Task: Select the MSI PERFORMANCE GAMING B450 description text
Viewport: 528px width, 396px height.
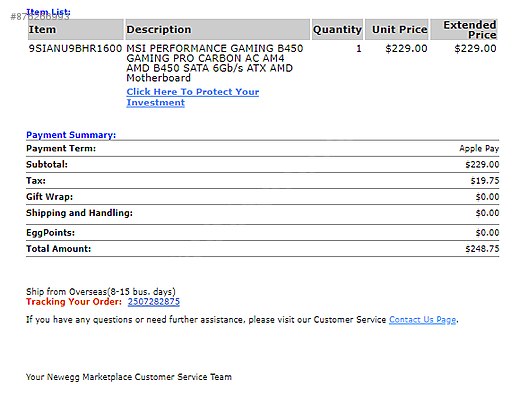Action: click(x=215, y=63)
